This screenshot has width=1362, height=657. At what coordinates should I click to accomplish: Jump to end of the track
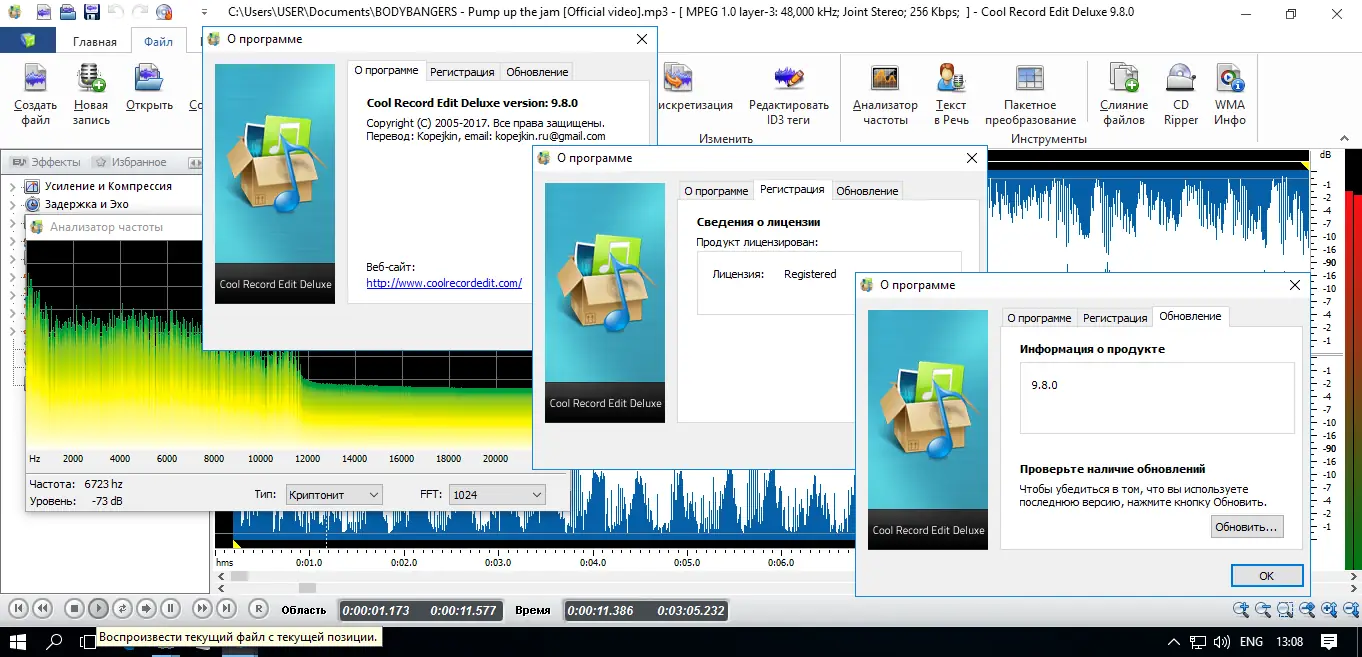click(x=226, y=608)
